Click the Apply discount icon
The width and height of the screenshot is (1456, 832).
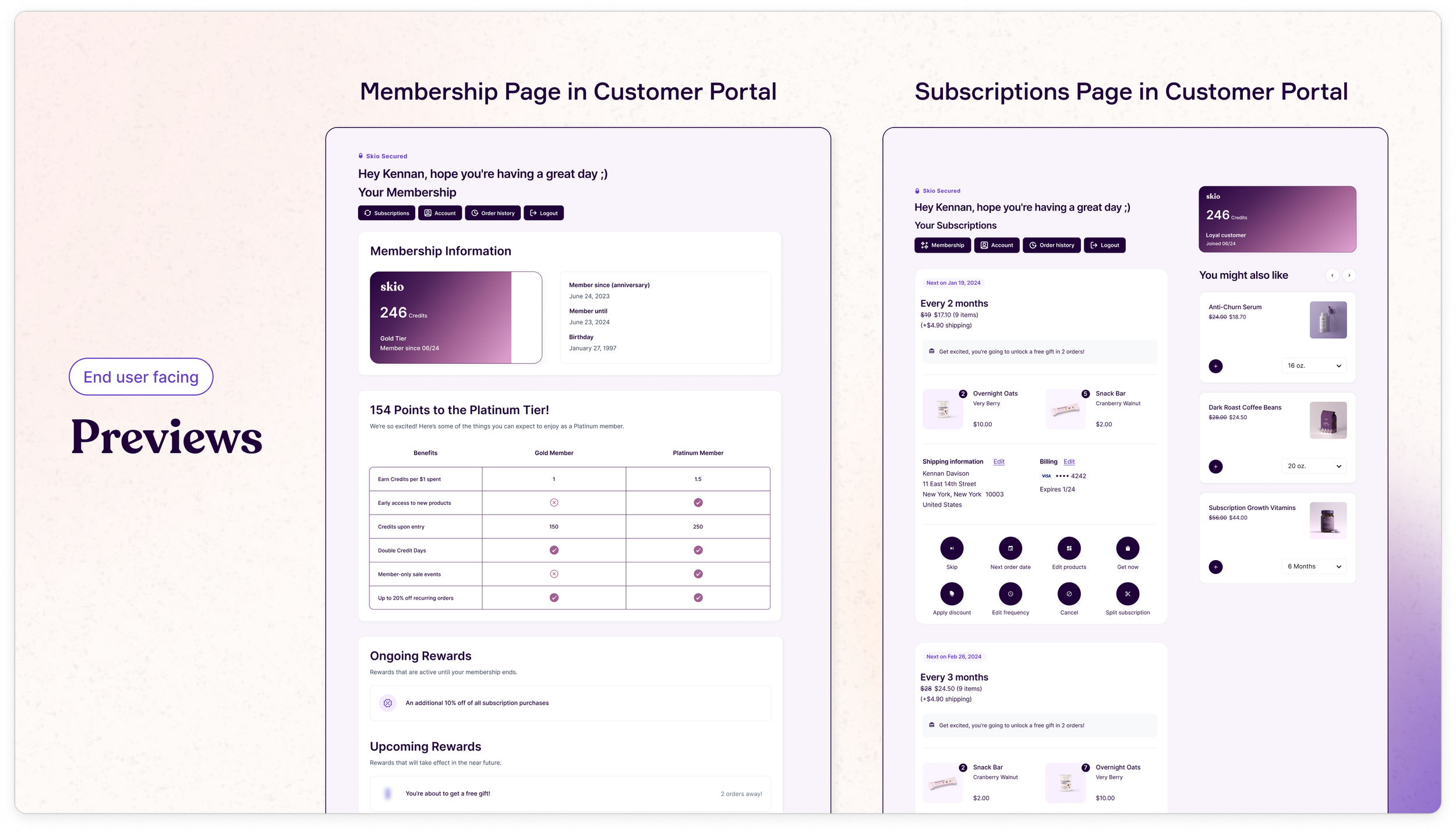(x=952, y=594)
